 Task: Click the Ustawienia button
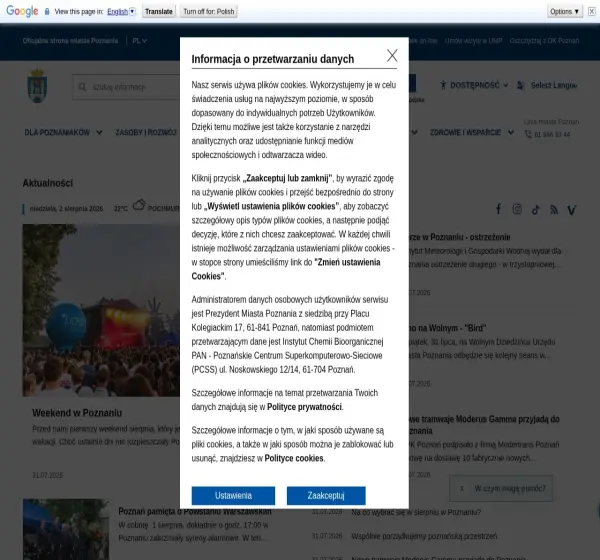[233, 496]
